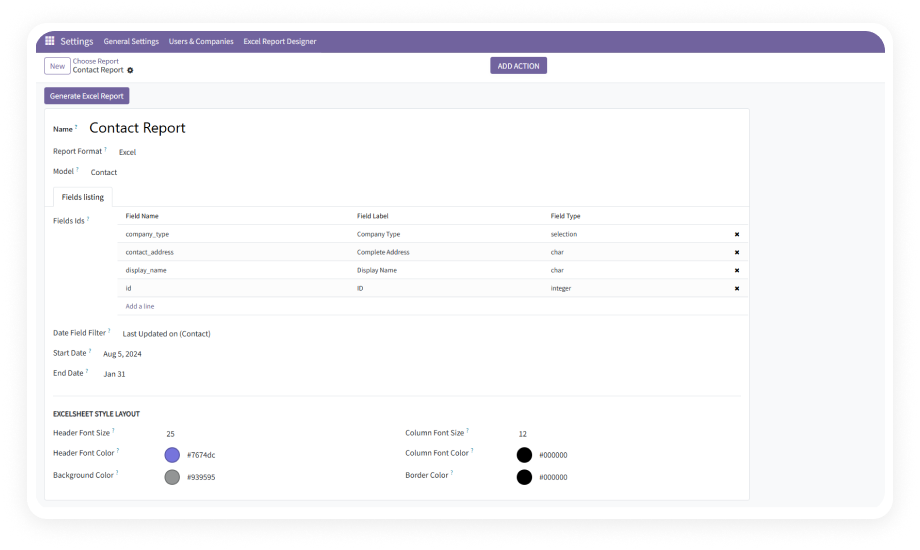920x550 pixels.
Task: Remove the contact_address field row
Action: 737,252
